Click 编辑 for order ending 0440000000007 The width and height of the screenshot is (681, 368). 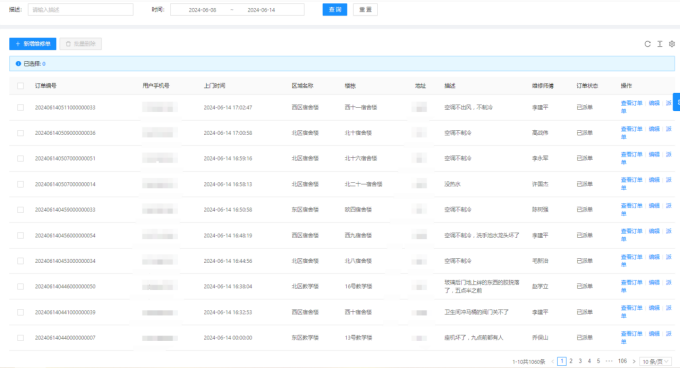pos(654,334)
